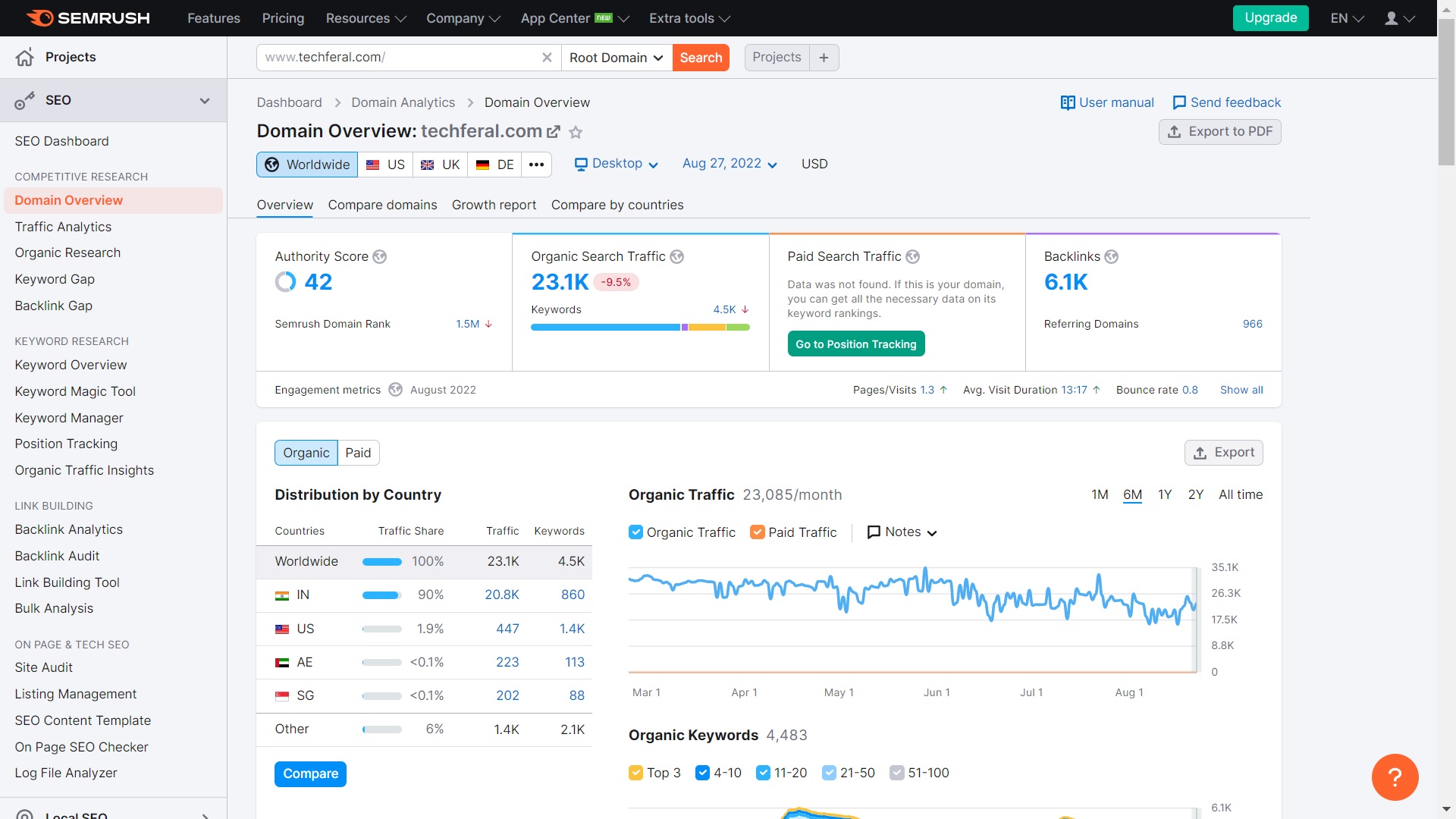Switch to the Paid toggle

click(359, 453)
